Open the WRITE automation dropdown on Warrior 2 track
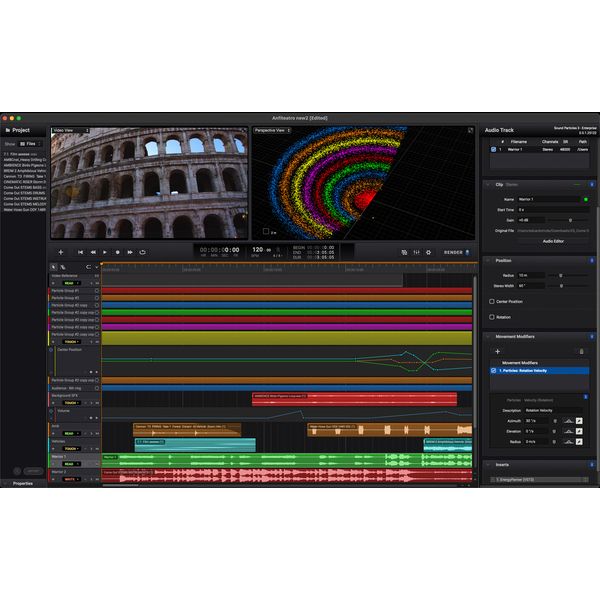The image size is (600, 600). point(71,479)
